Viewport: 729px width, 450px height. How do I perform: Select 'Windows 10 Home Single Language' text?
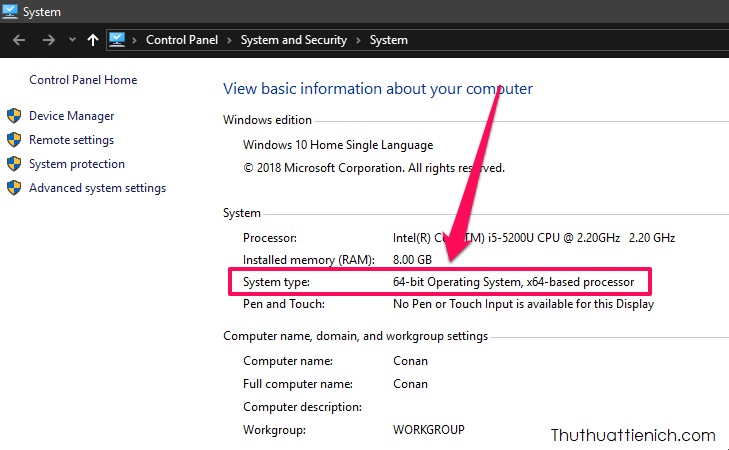(338, 145)
